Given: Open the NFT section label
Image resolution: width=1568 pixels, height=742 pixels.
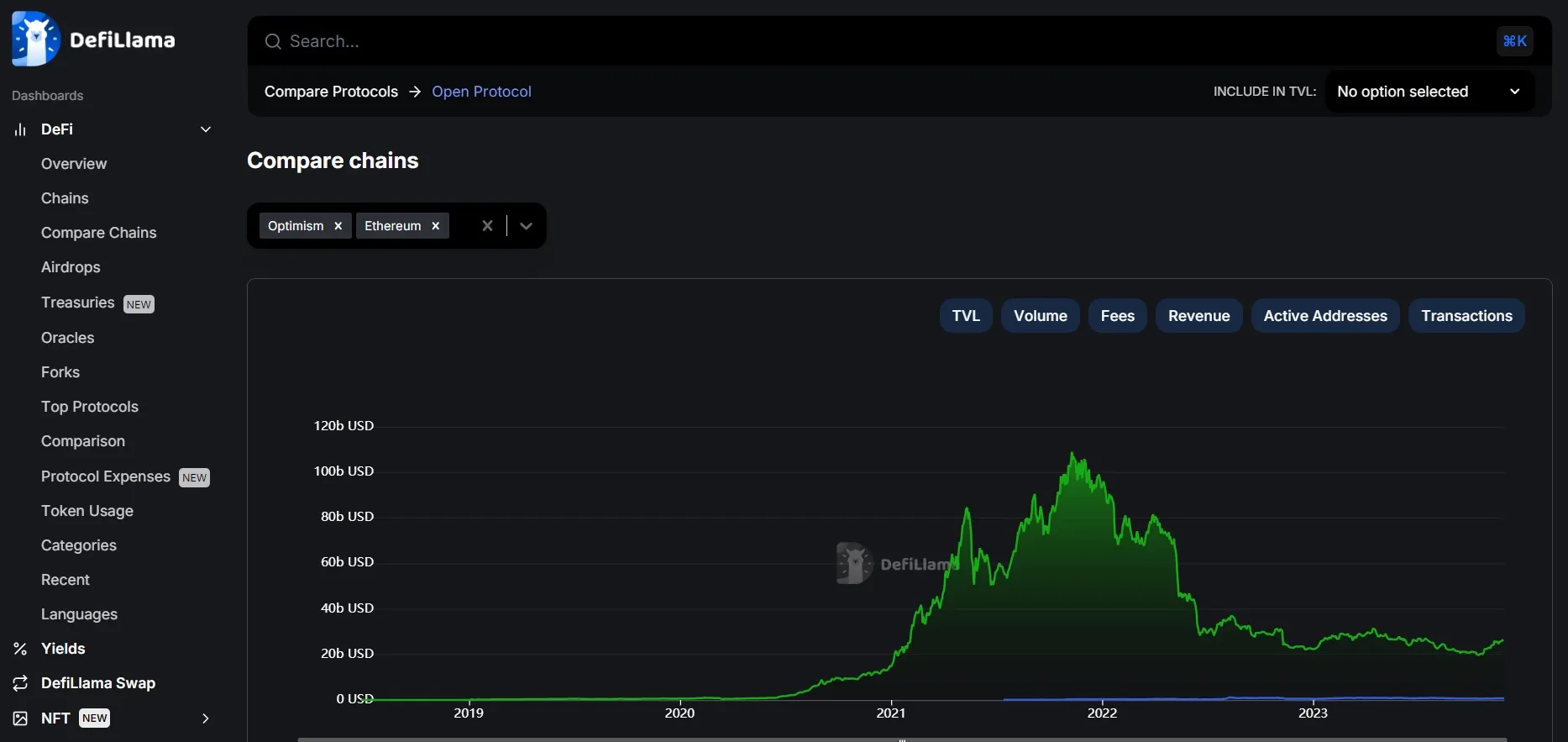Looking at the screenshot, I should (55, 718).
